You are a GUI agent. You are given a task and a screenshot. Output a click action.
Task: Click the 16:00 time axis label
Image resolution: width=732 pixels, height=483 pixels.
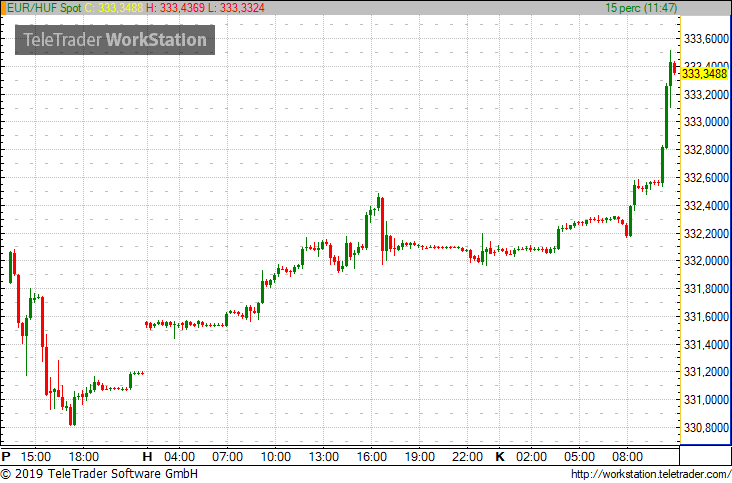pyautogui.click(x=372, y=456)
